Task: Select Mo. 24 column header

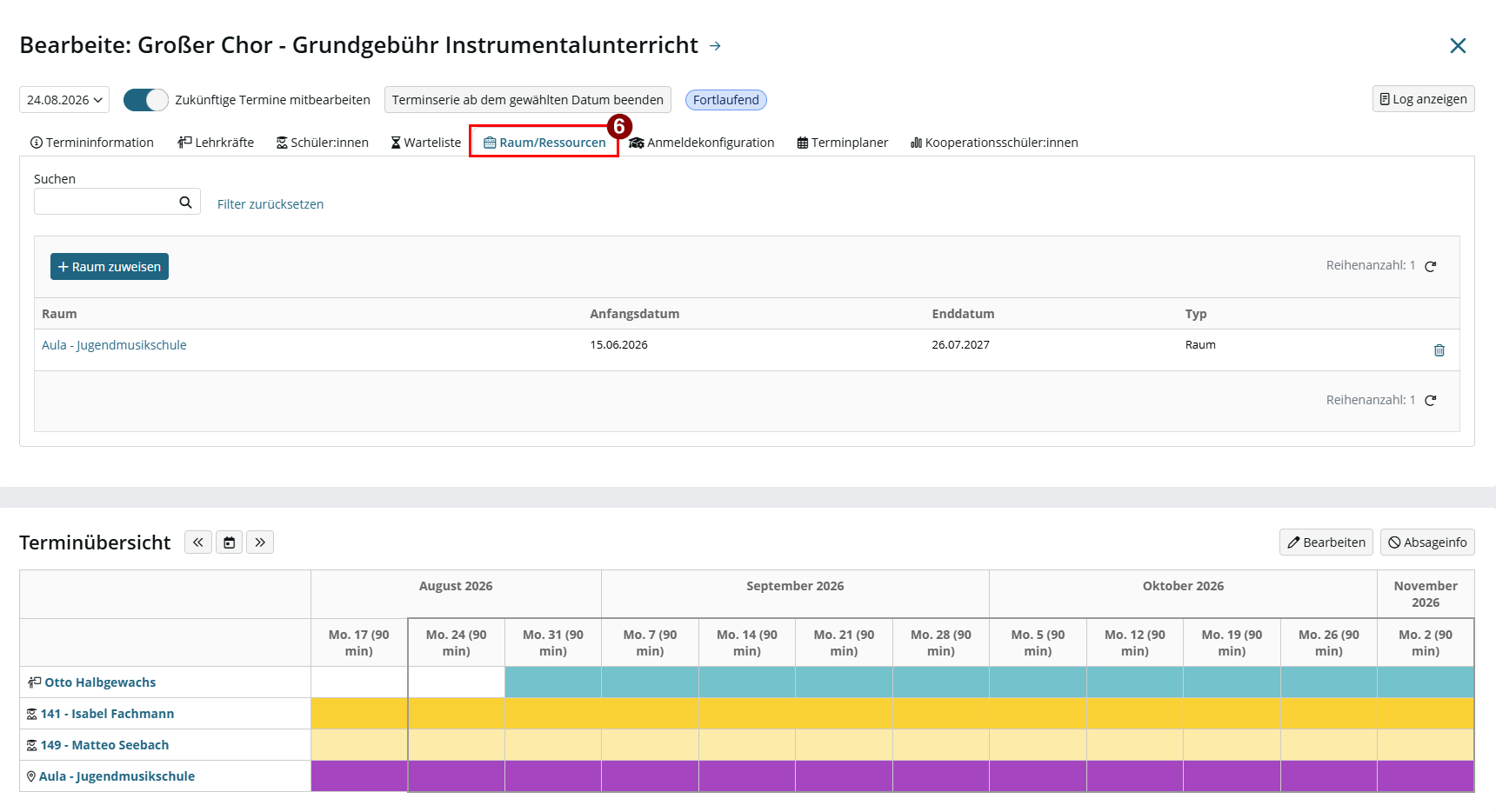Action: 457,642
